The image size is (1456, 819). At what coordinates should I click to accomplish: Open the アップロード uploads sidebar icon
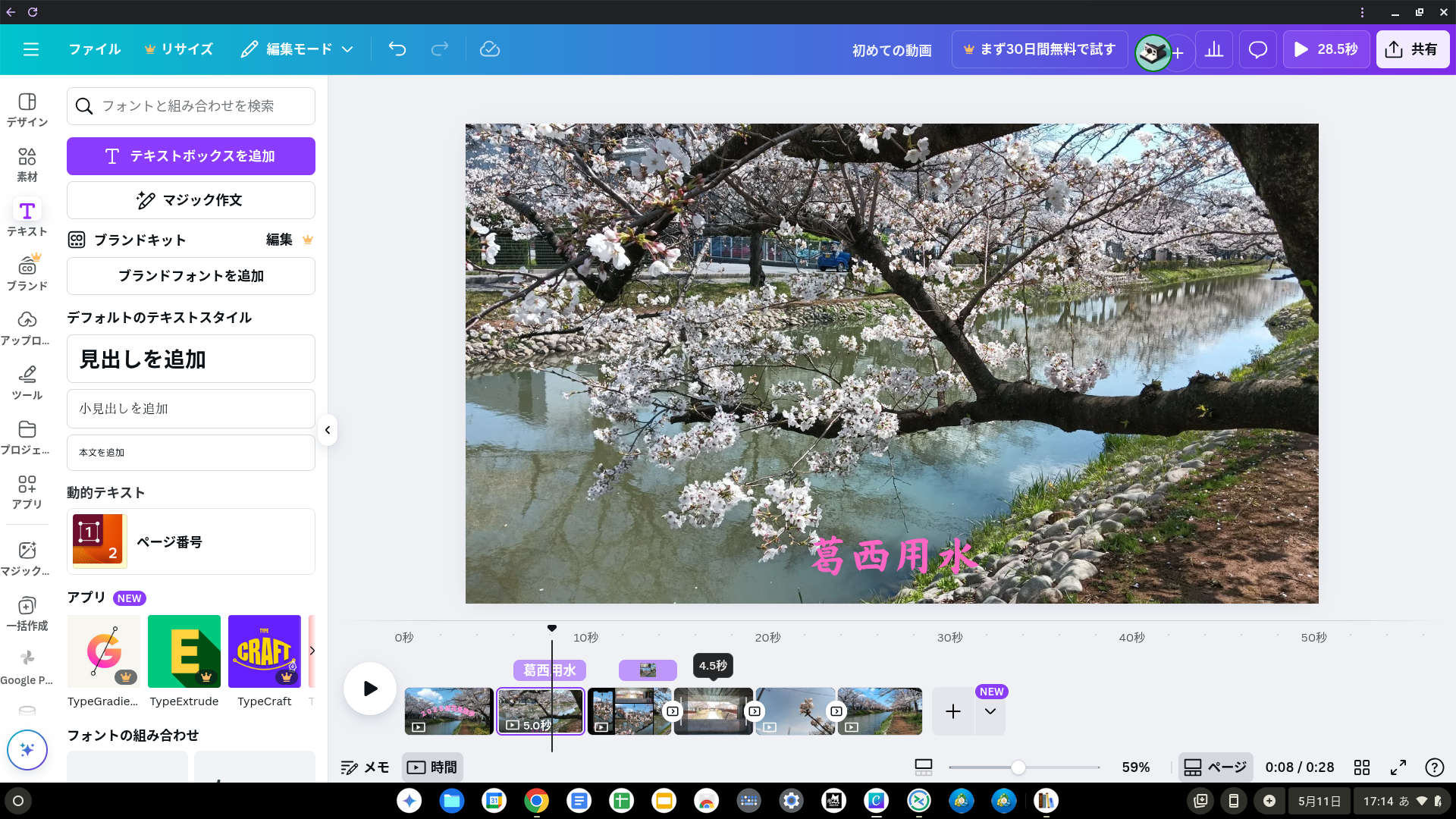(27, 328)
